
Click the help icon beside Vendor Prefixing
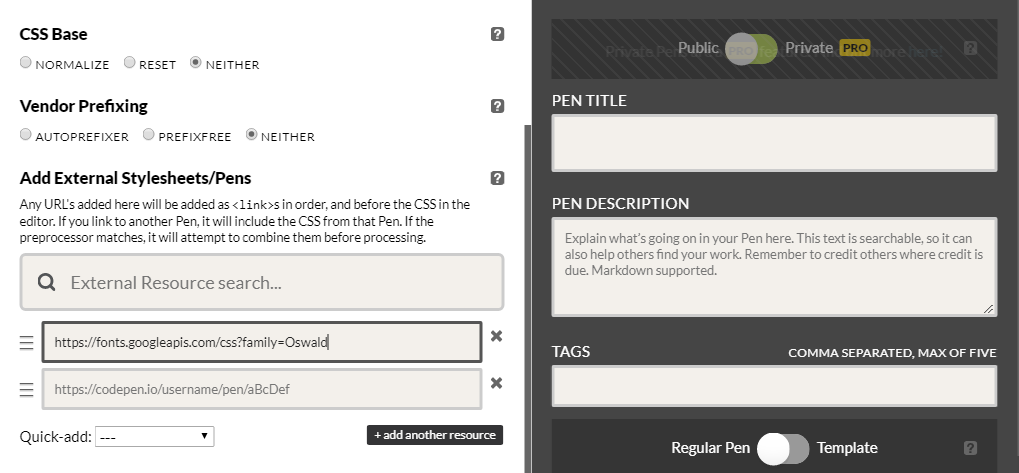497,106
